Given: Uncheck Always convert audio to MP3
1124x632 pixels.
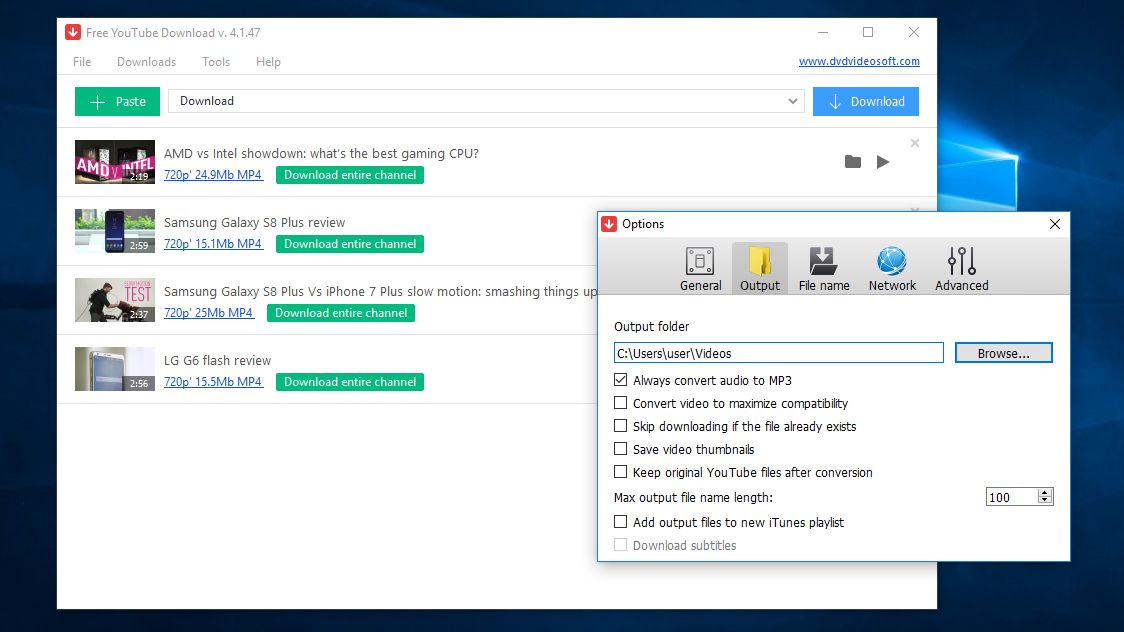Looking at the screenshot, I should pyautogui.click(x=621, y=380).
